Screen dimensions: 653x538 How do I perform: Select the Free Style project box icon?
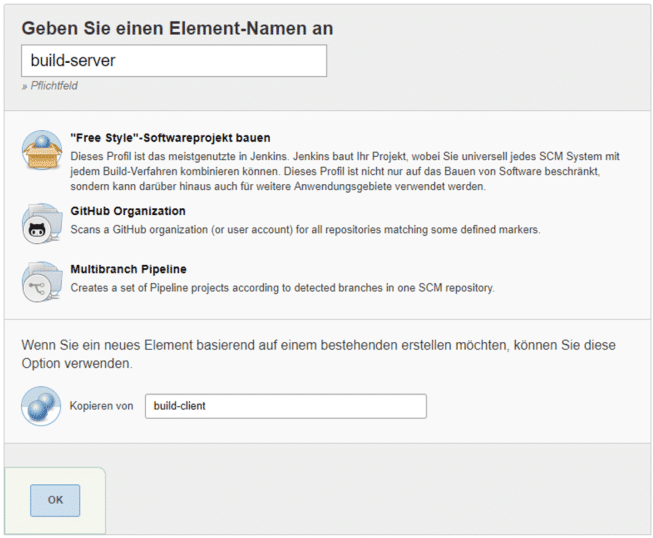pos(42,150)
